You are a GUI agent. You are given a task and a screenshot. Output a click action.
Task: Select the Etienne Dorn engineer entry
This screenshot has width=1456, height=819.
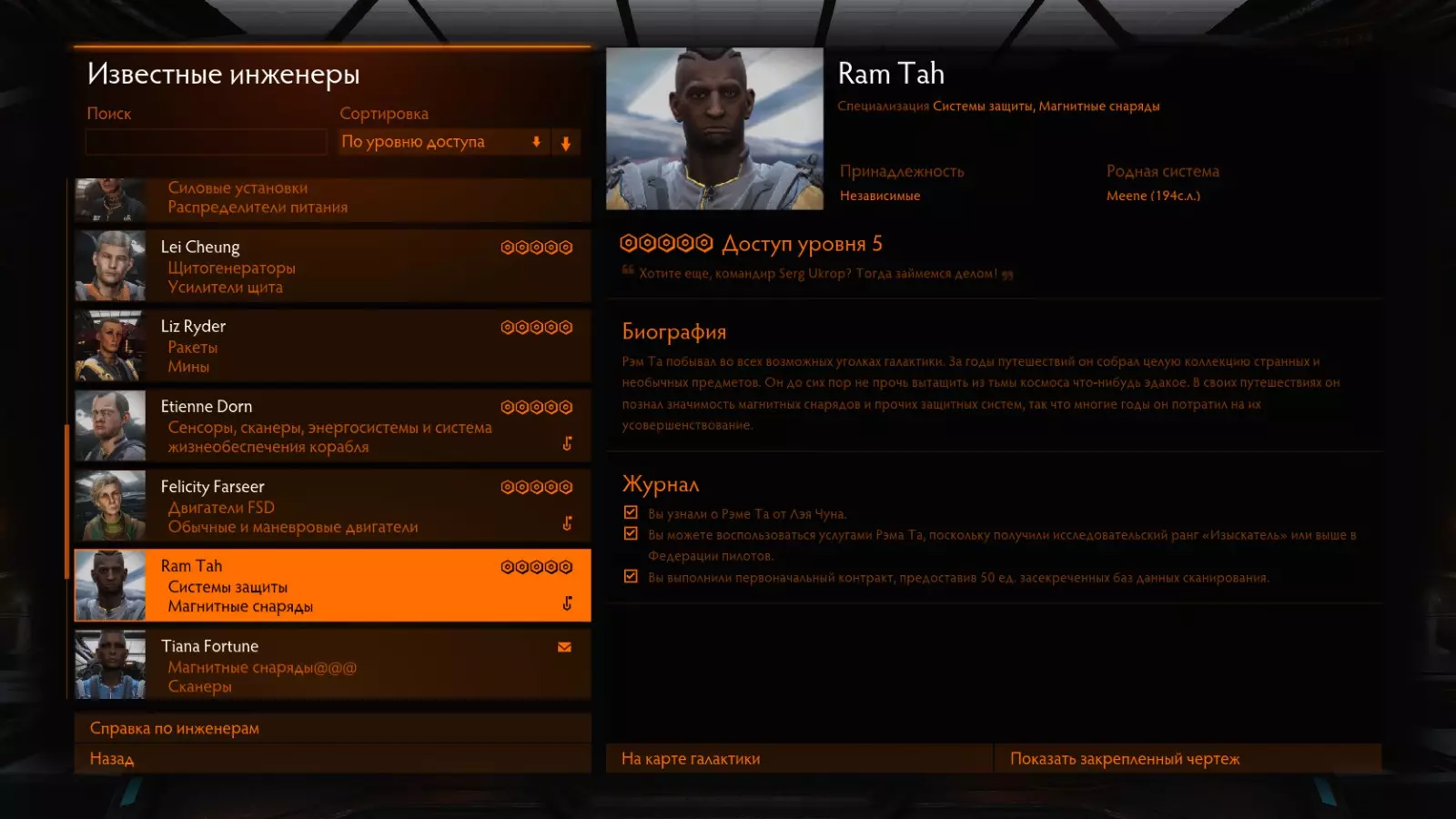click(x=333, y=425)
